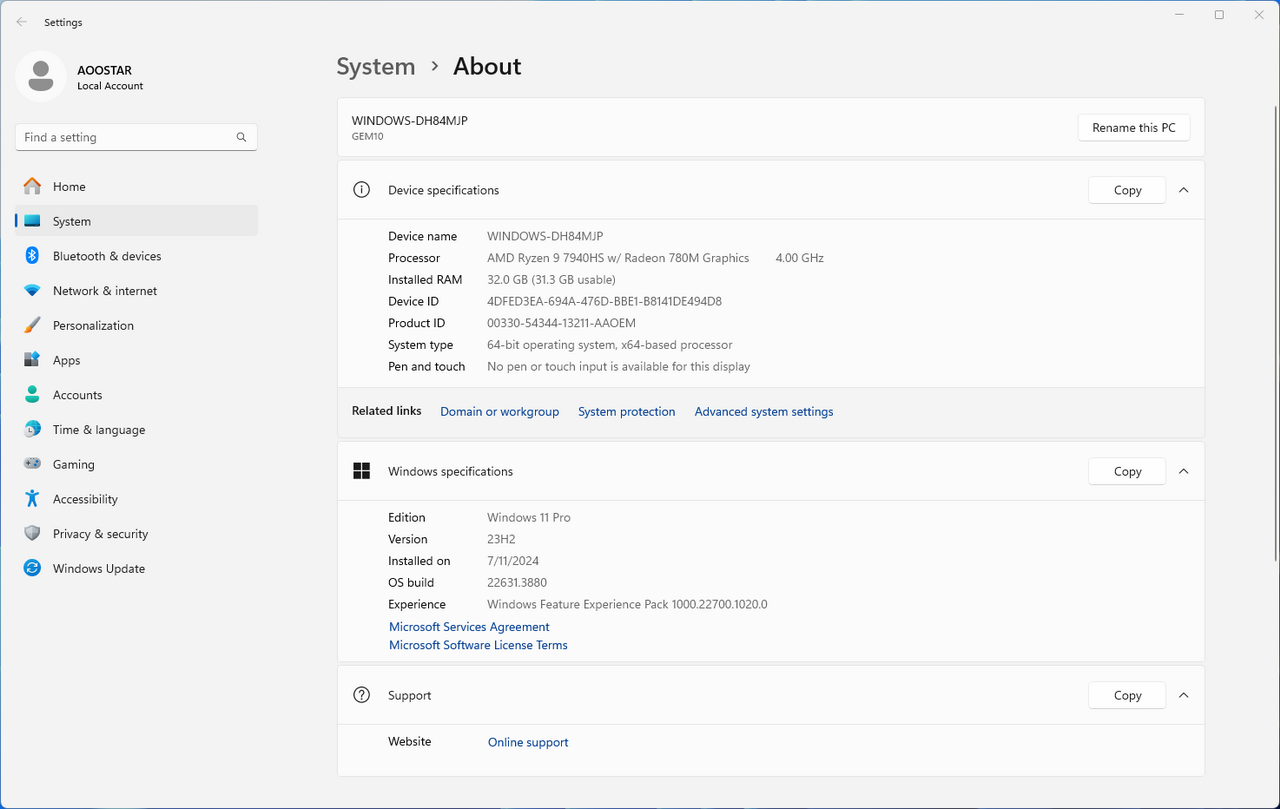
Task: Click the Gaming controller icon
Action: tap(33, 464)
